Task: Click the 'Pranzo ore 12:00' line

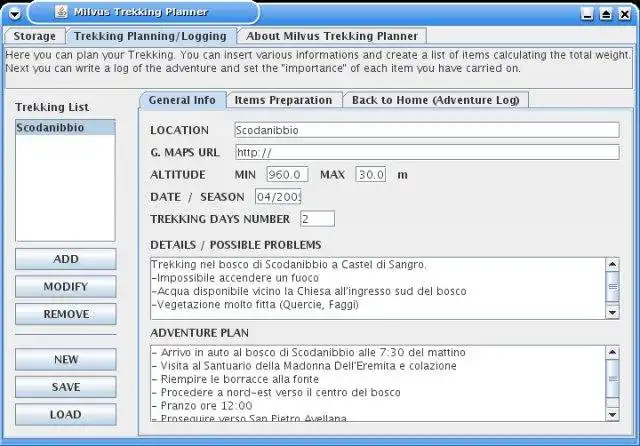Action: point(202,406)
